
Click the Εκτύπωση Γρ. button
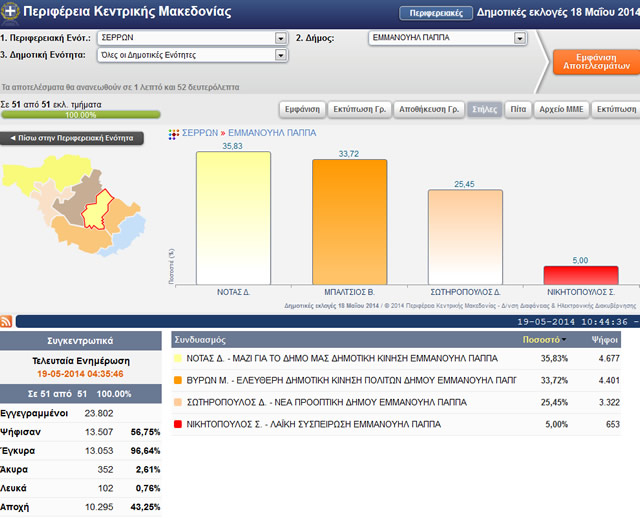[358, 109]
